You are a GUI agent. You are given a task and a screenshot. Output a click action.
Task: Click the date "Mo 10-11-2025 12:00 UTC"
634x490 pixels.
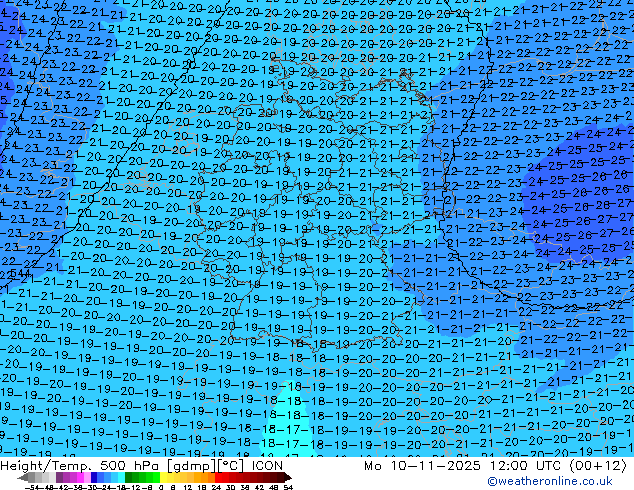click(463, 466)
